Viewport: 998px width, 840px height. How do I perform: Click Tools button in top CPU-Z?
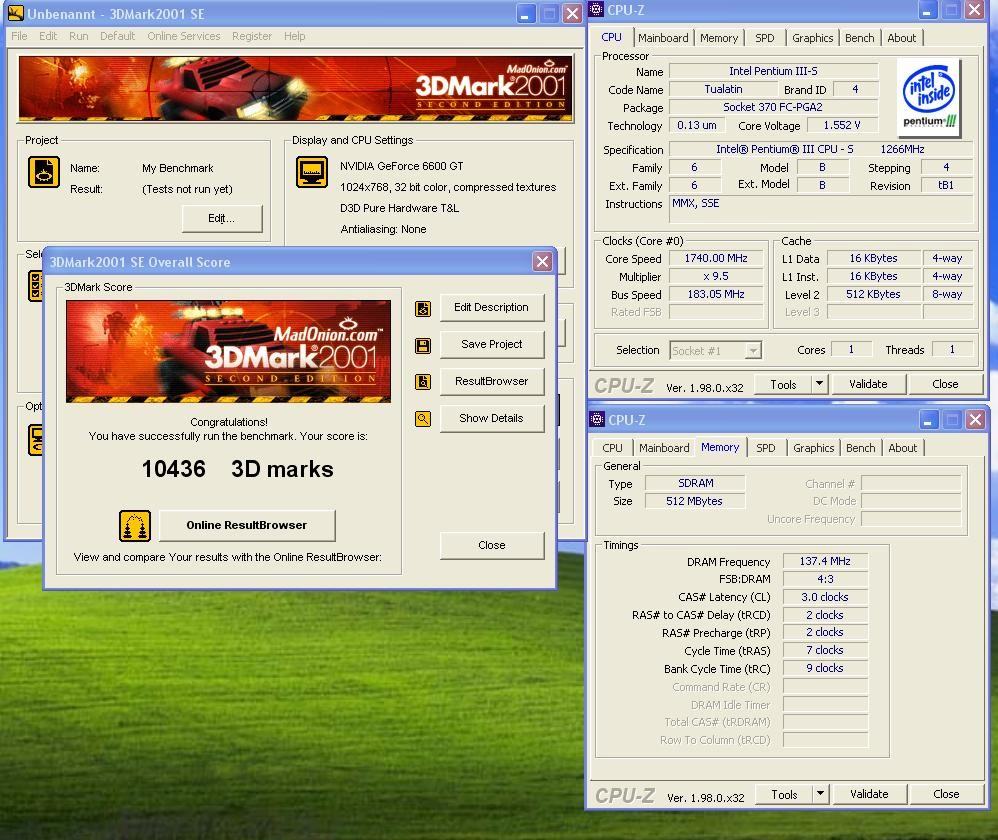coord(783,384)
